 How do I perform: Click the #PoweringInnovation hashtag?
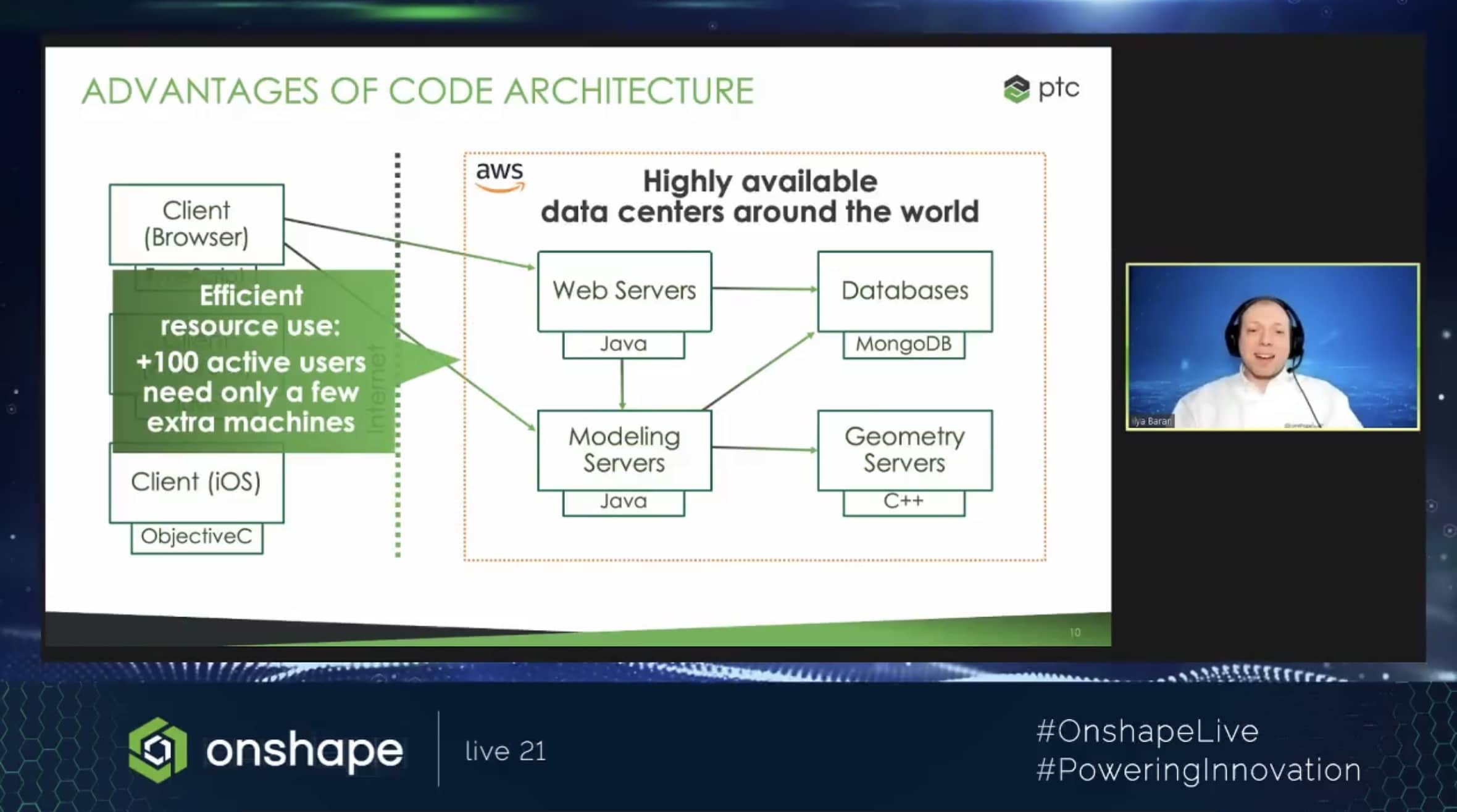[x=1198, y=770]
